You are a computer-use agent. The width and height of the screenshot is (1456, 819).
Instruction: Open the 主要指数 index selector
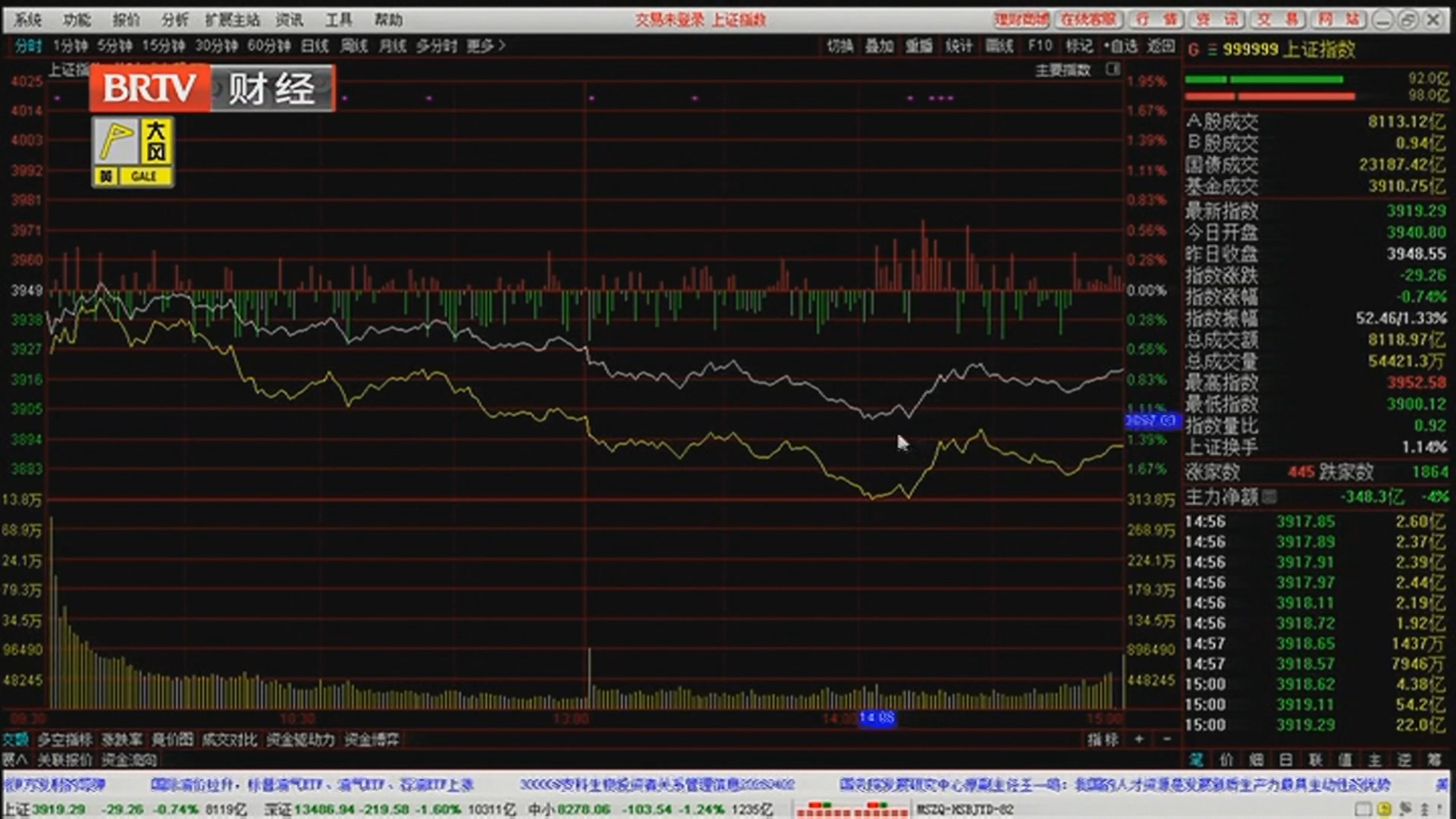click(1063, 71)
